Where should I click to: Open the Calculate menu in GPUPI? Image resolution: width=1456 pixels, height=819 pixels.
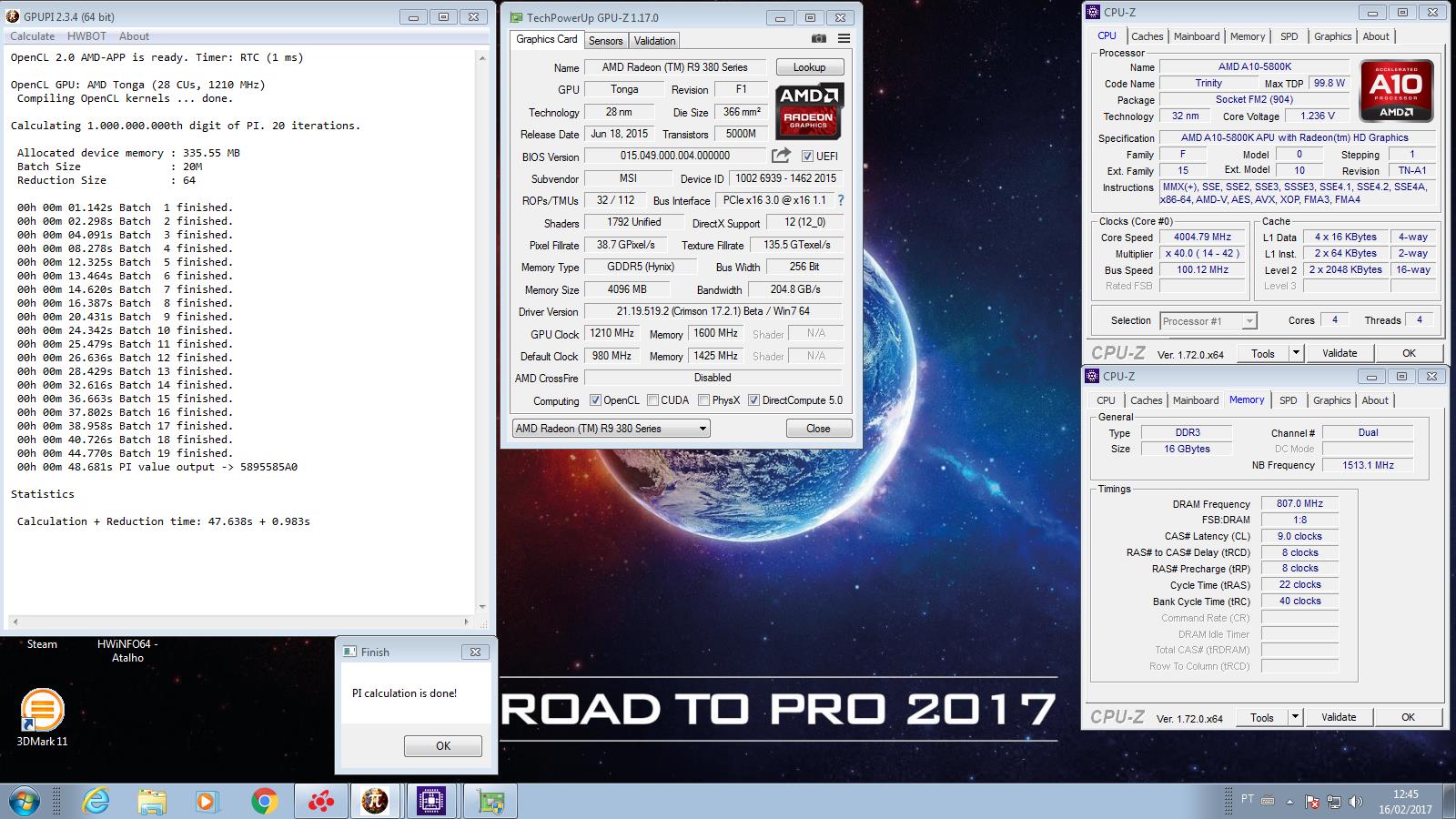pos(33,36)
